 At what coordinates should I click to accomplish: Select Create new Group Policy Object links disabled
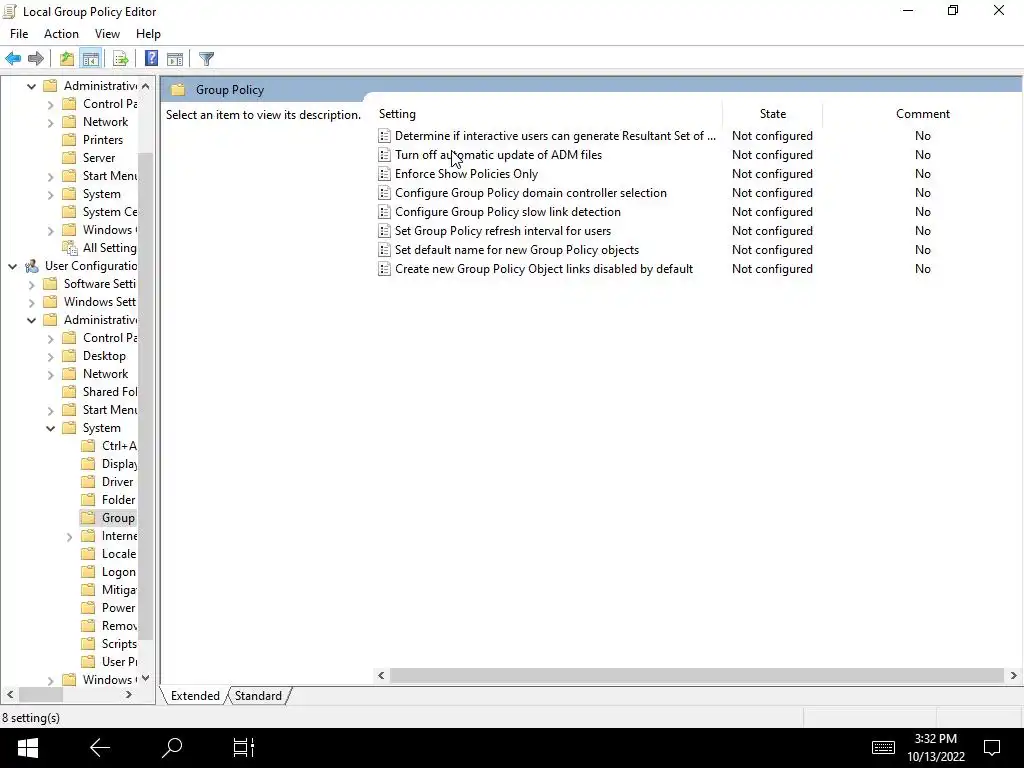pyautogui.click(x=543, y=268)
